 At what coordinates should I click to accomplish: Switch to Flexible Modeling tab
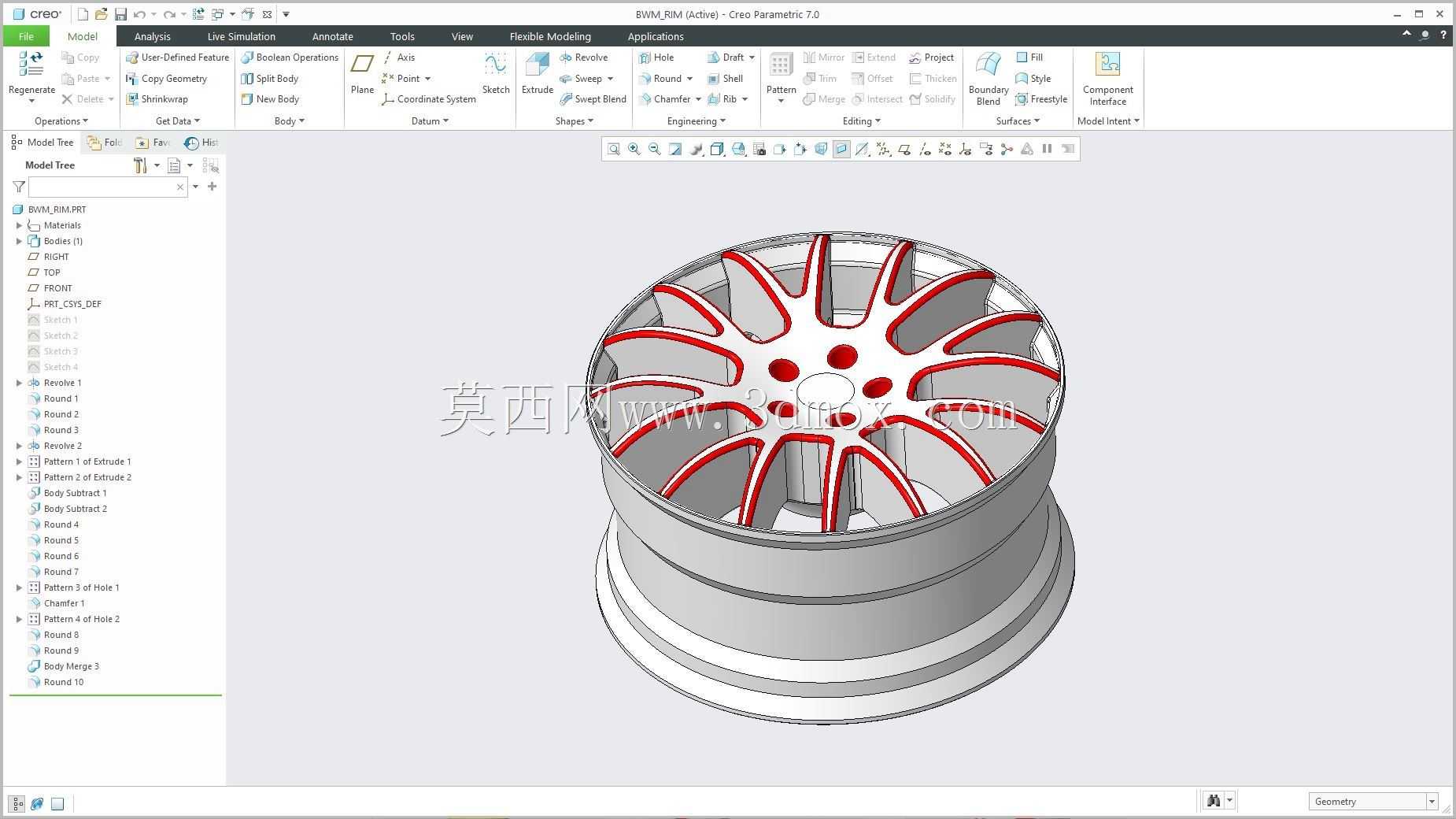pos(550,36)
